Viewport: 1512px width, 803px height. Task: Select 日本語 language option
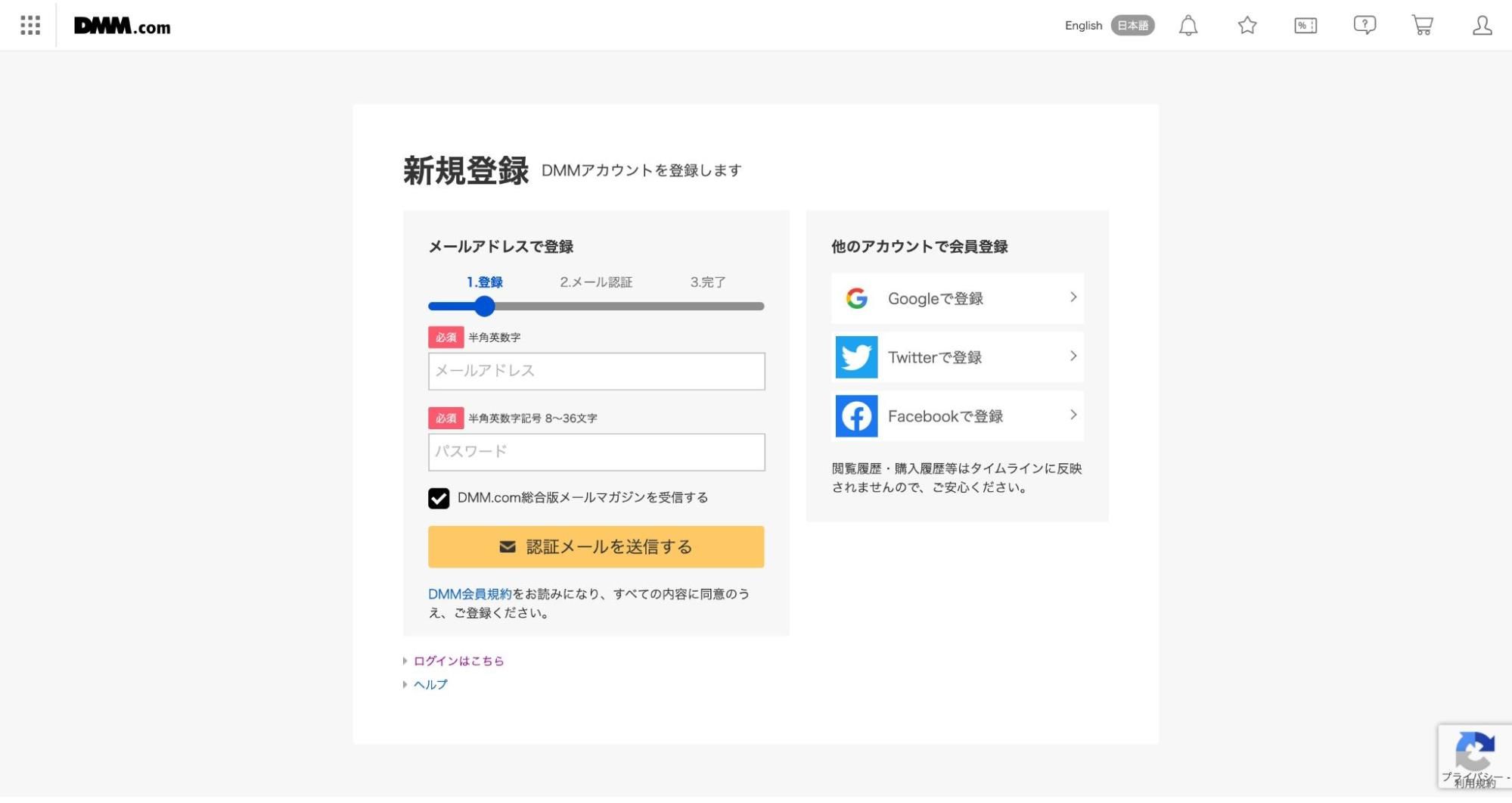pyautogui.click(x=1132, y=26)
